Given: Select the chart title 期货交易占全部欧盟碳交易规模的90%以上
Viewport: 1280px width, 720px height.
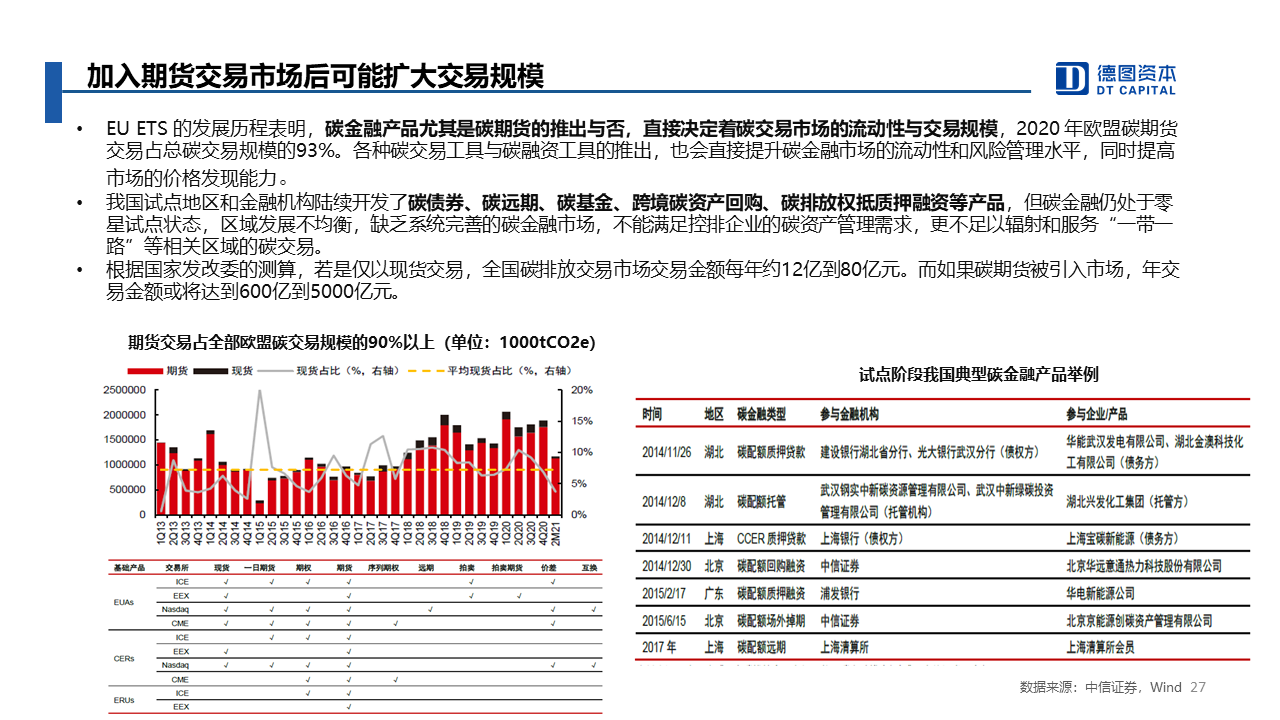Looking at the screenshot, I should (281, 342).
